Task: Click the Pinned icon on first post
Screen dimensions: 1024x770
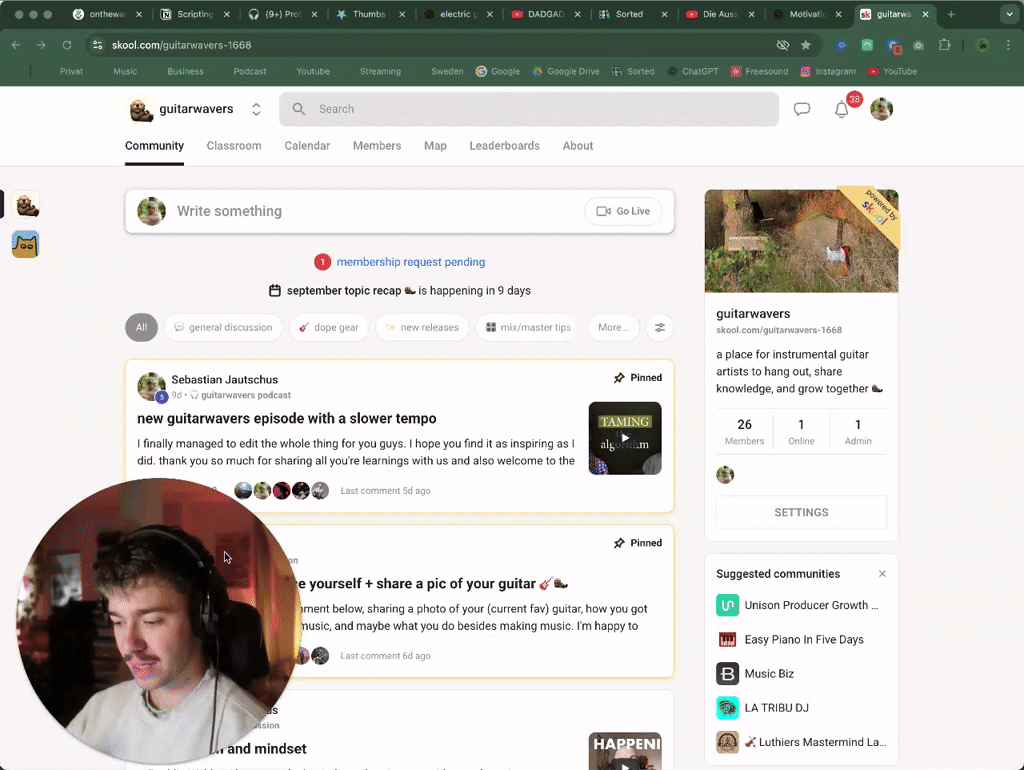Action: pyautogui.click(x=619, y=377)
